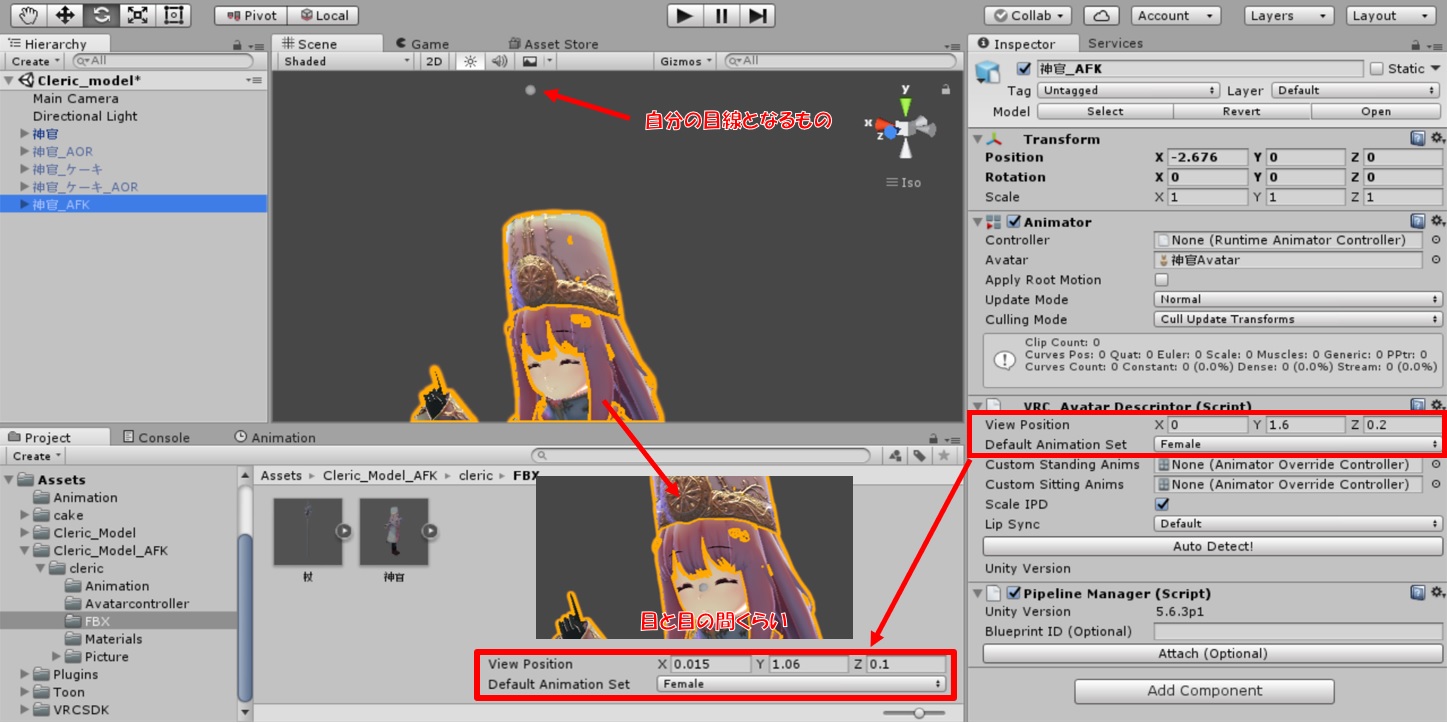Switch to the Game tab
This screenshot has height=723, width=1447.
click(x=422, y=44)
